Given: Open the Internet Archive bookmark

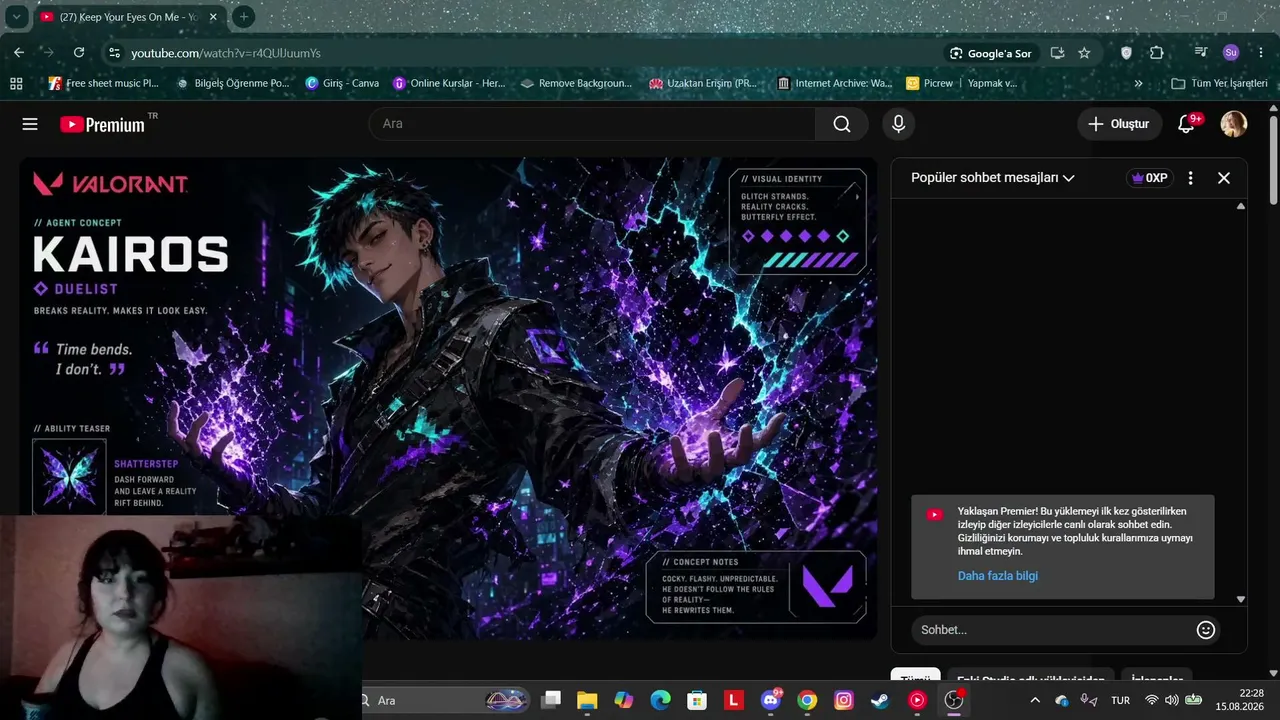Looking at the screenshot, I should [835, 83].
